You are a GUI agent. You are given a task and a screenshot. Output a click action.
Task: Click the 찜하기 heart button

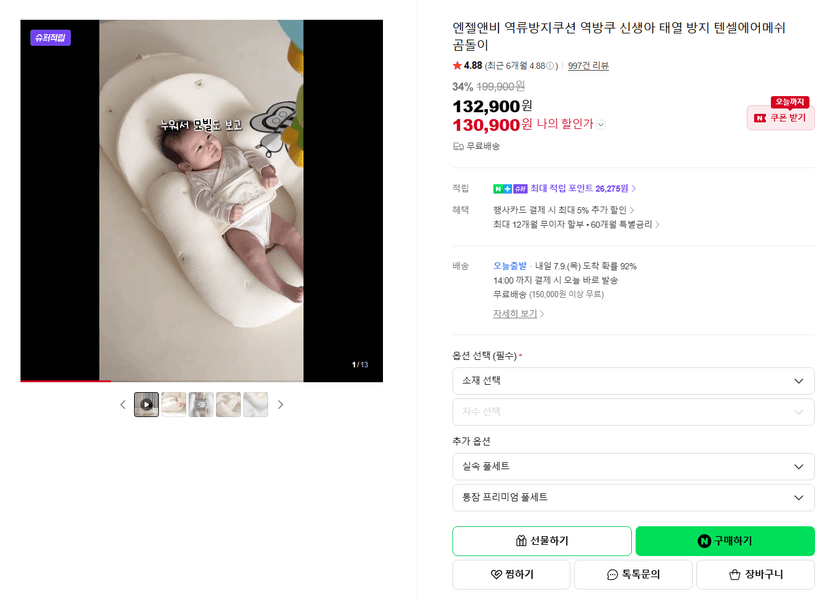point(511,575)
